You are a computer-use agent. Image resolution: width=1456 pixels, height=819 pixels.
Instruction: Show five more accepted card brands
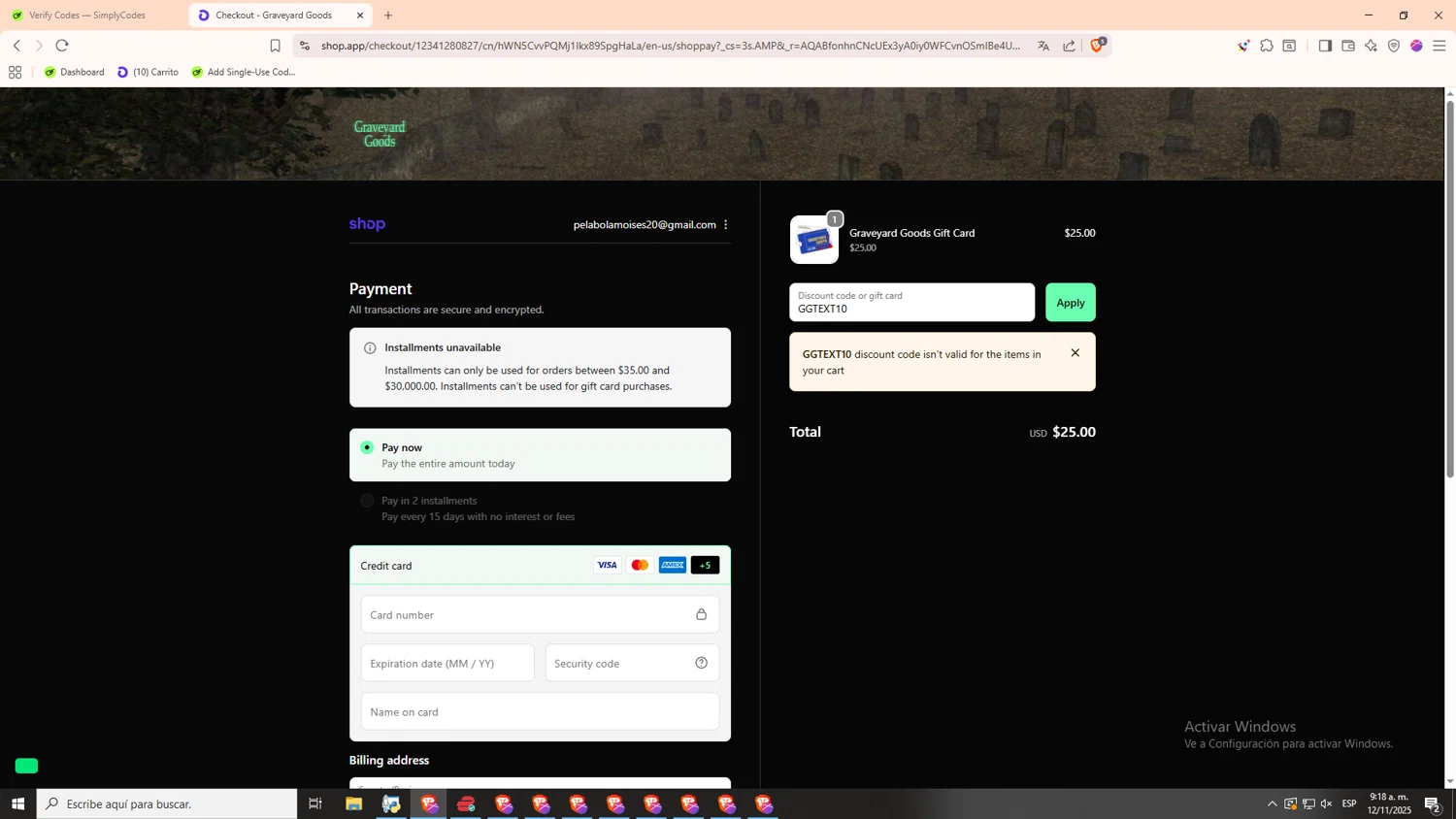[705, 565]
